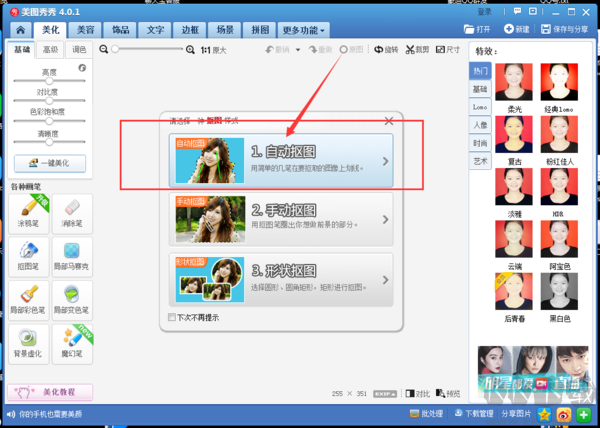Select the 局部变色笔 tool
The width and height of the screenshot is (600, 428).
[x=72, y=300]
